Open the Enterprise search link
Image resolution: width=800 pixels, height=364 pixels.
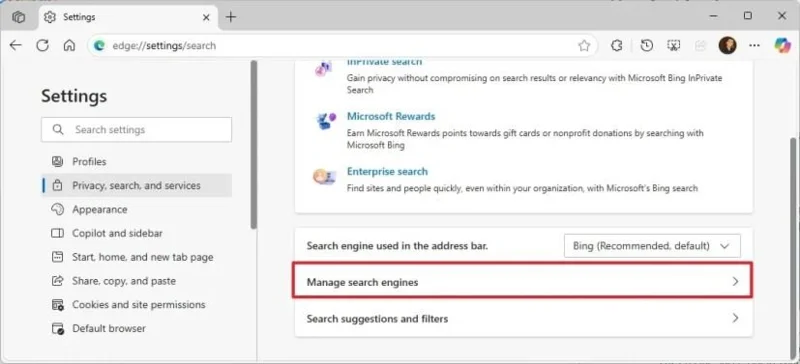(x=387, y=172)
